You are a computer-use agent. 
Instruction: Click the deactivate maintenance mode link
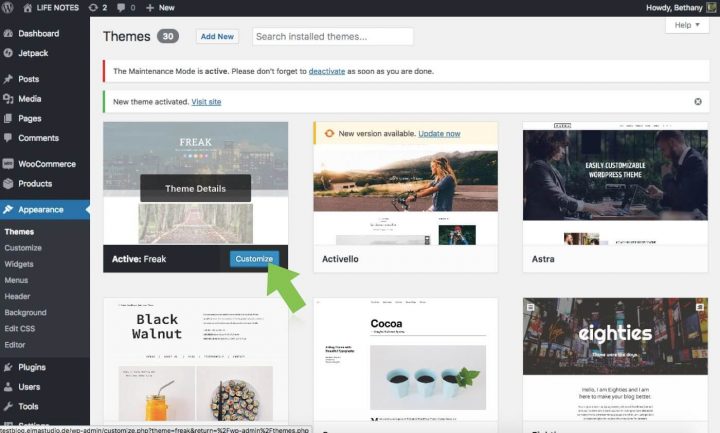(326, 71)
